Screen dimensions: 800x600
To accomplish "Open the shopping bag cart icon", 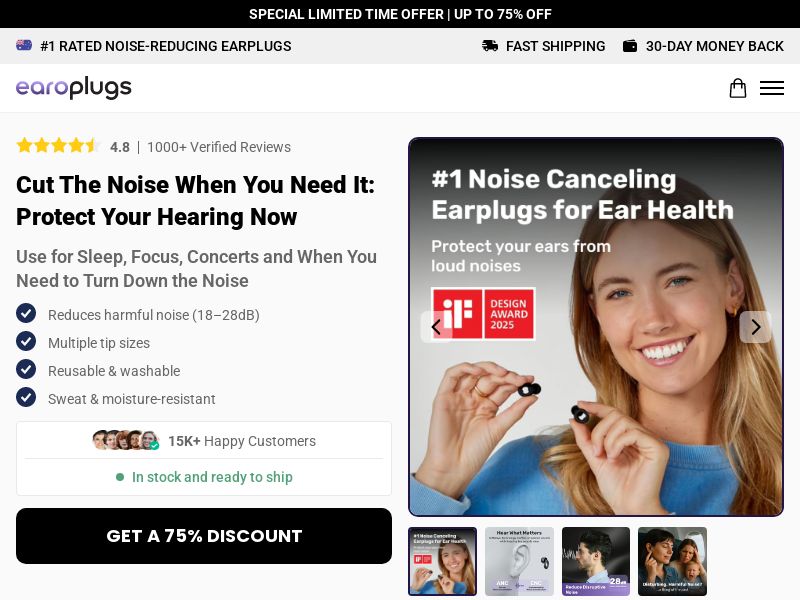I will [x=737, y=88].
